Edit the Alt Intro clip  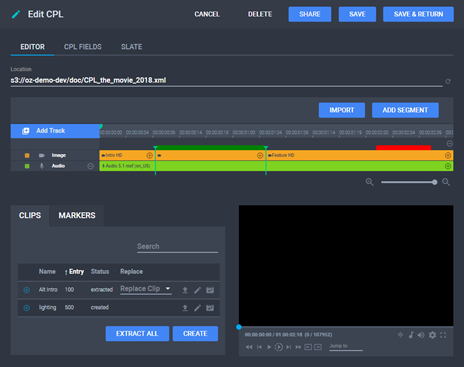pyautogui.click(x=197, y=290)
